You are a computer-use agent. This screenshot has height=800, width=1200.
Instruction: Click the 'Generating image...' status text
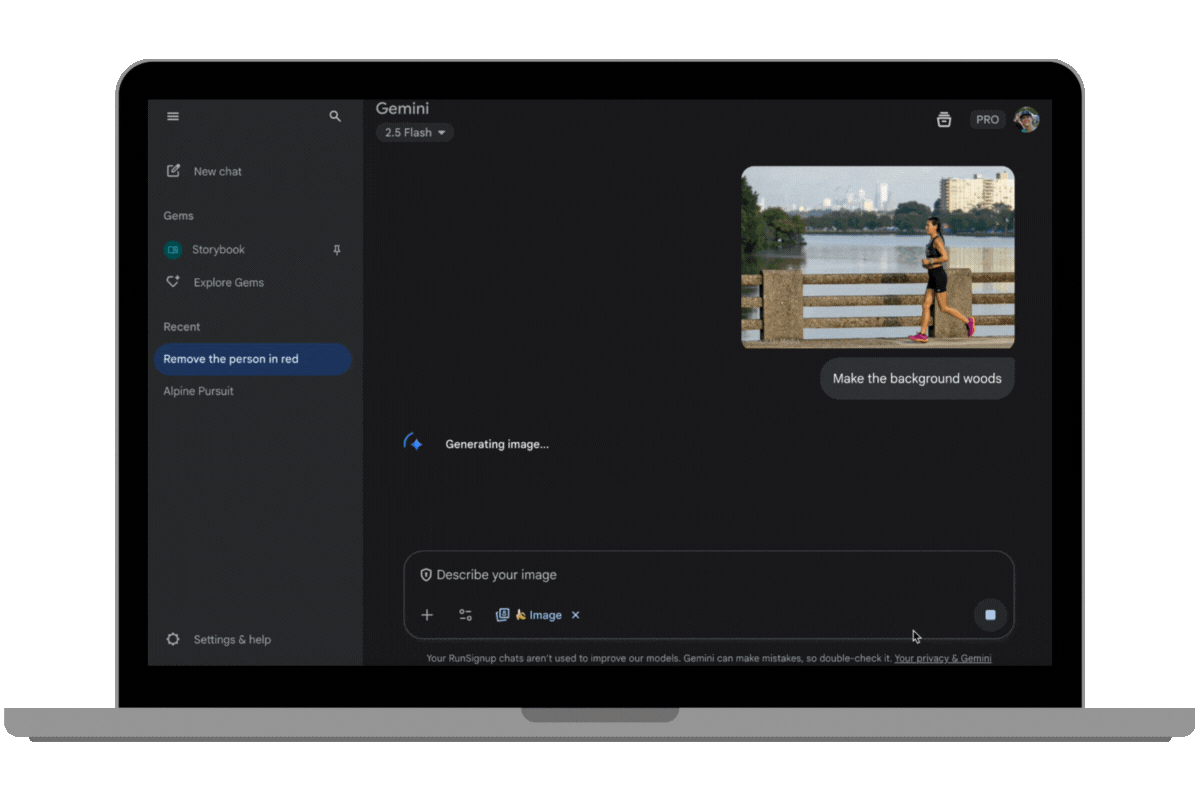pos(497,444)
